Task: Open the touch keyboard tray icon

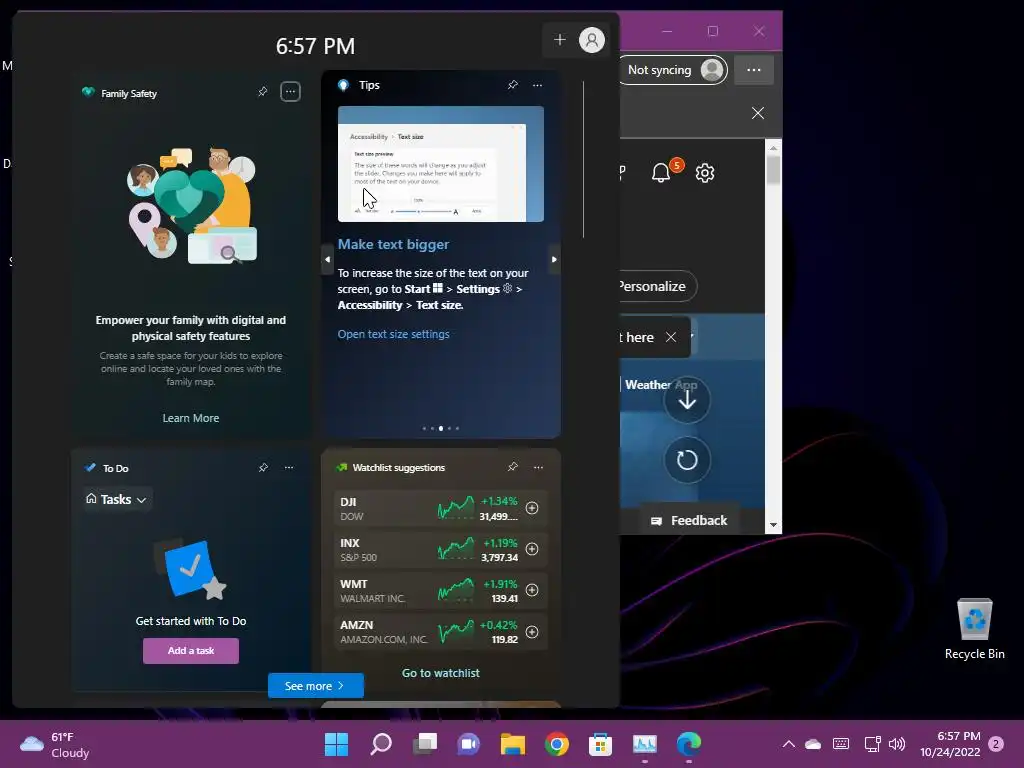Action: click(x=841, y=744)
